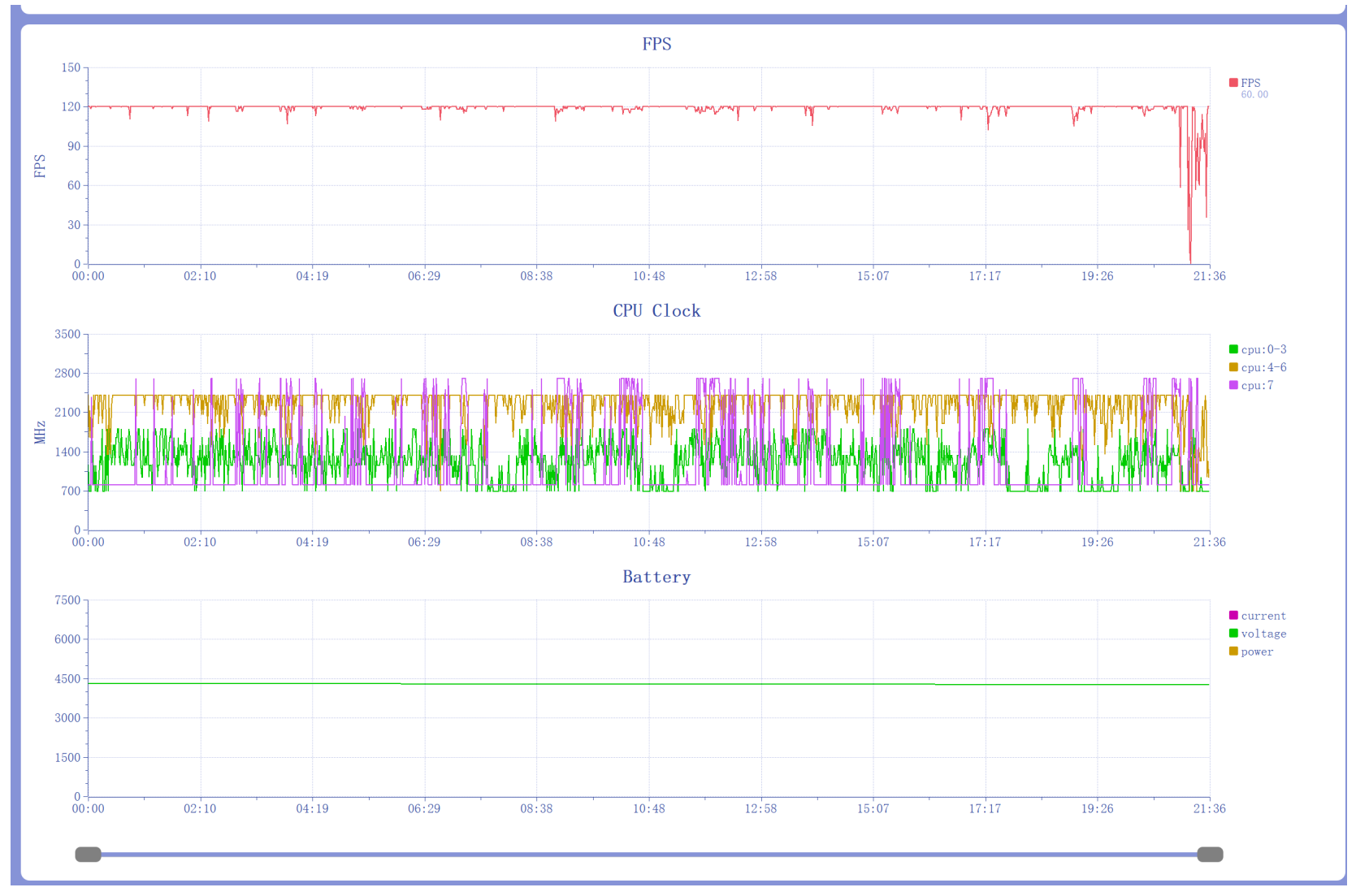Click the middle of the time range track
This screenshot has height=896, width=1356.
point(648,855)
